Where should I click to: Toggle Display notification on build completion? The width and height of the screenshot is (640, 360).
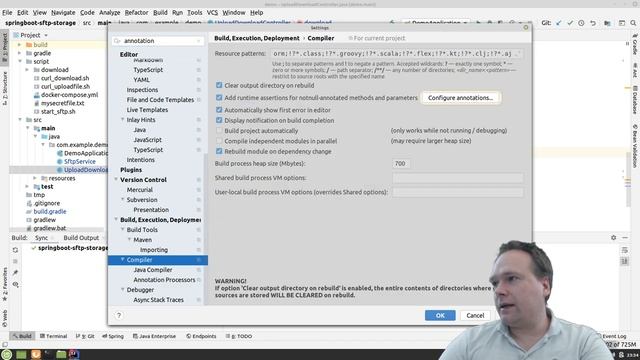(219, 120)
